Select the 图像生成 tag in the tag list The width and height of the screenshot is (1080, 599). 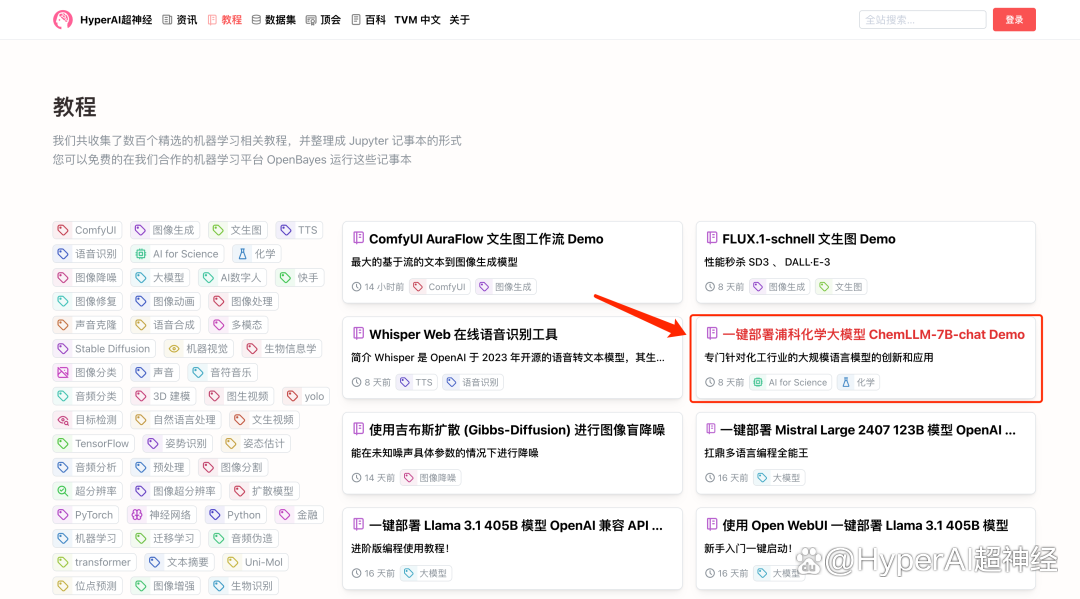(165, 230)
